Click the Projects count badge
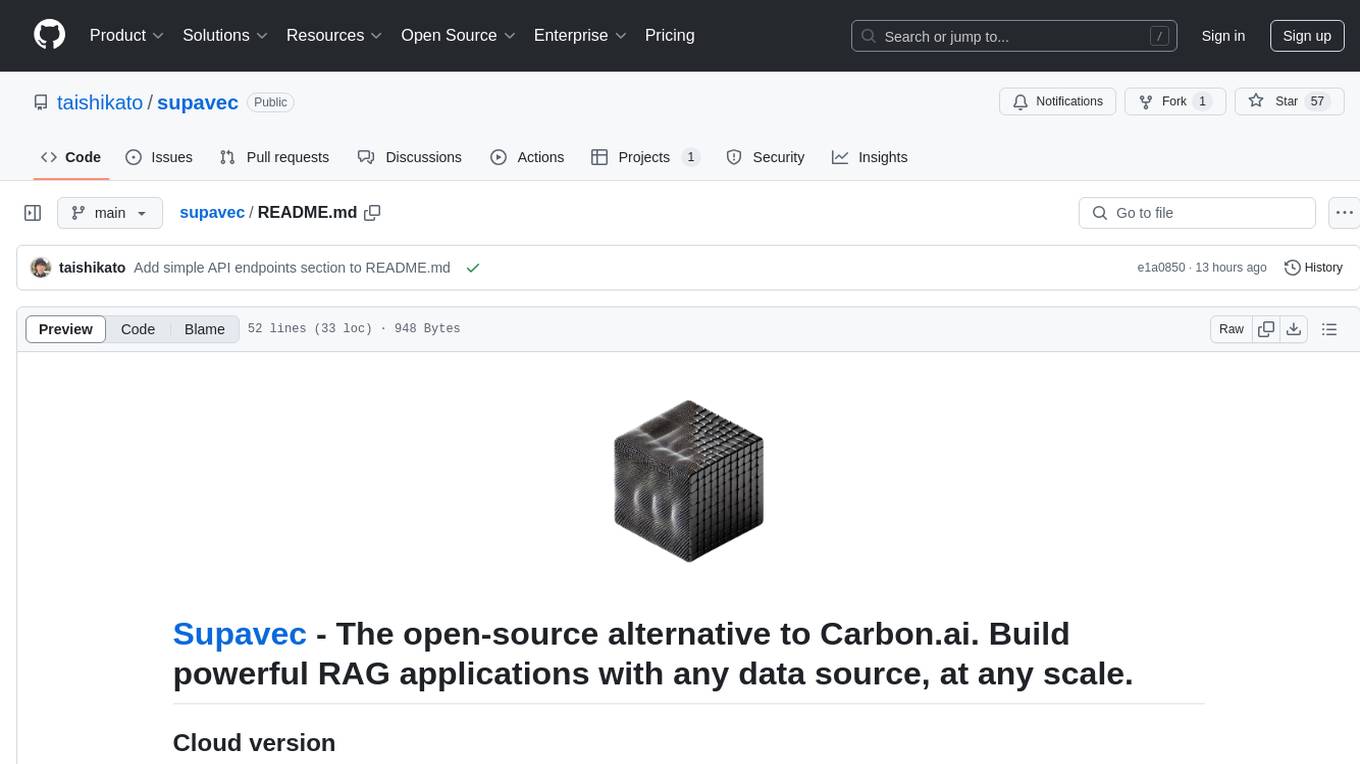This screenshot has width=1360, height=764. (690, 157)
